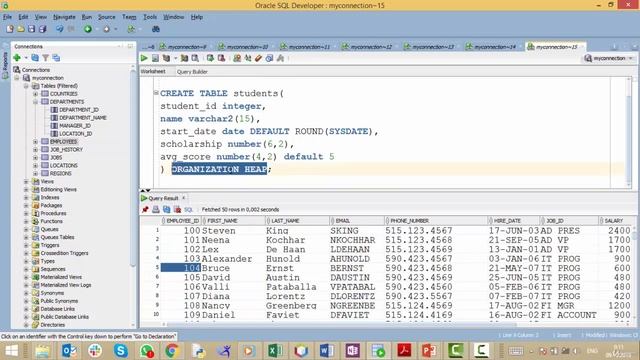Open Word from the Windows taskbar

[327, 351]
